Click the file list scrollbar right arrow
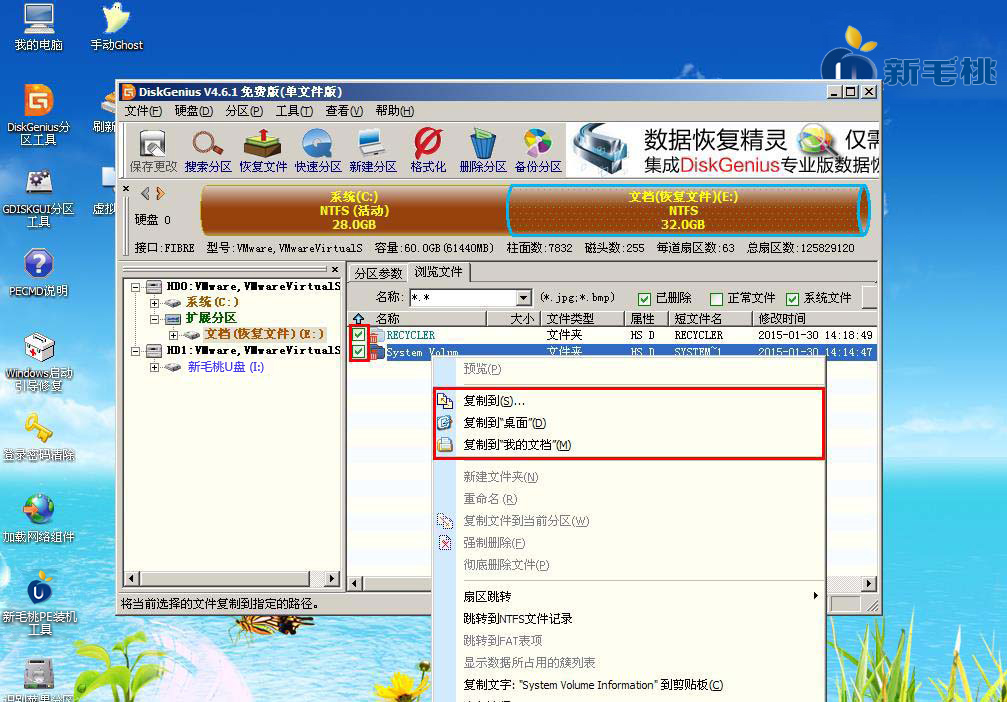Viewport: 1007px width, 702px height. coord(868,583)
